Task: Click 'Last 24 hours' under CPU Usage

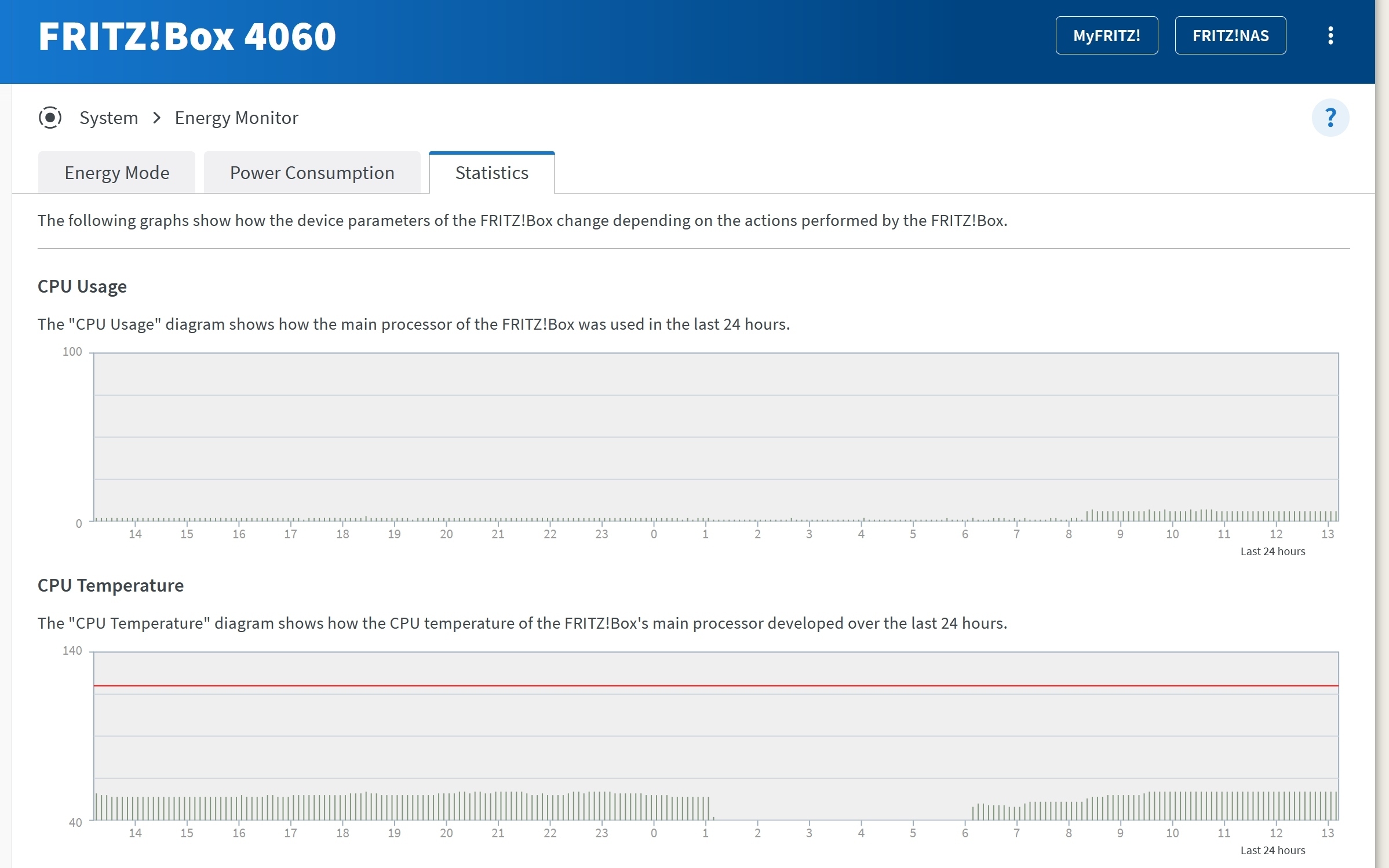Action: 1273,552
